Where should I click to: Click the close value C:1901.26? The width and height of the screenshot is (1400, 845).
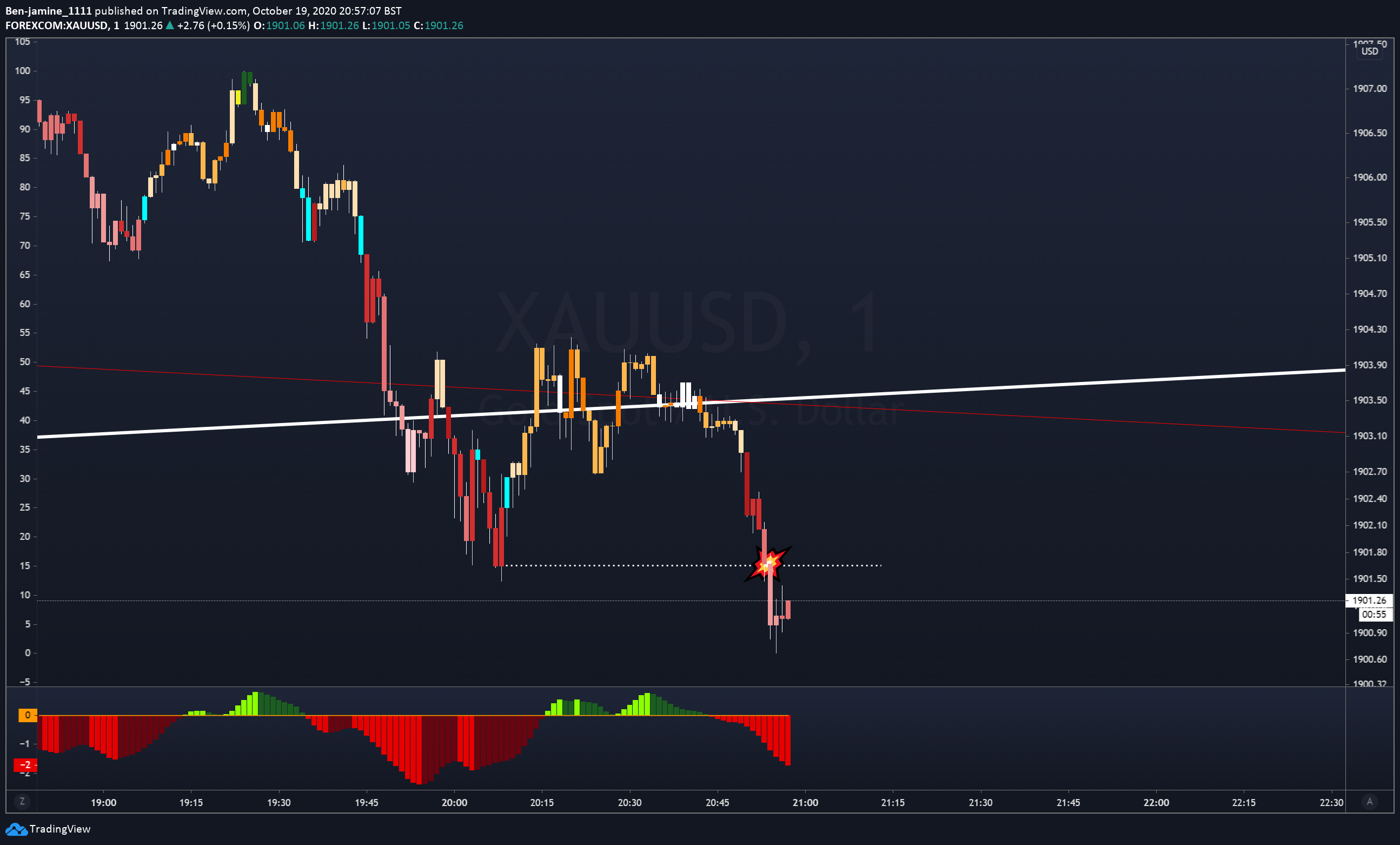coord(438,25)
